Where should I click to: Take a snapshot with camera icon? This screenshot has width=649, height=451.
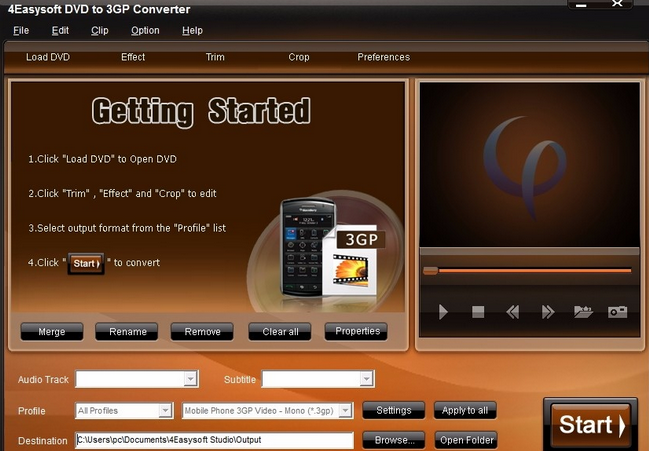(617, 312)
